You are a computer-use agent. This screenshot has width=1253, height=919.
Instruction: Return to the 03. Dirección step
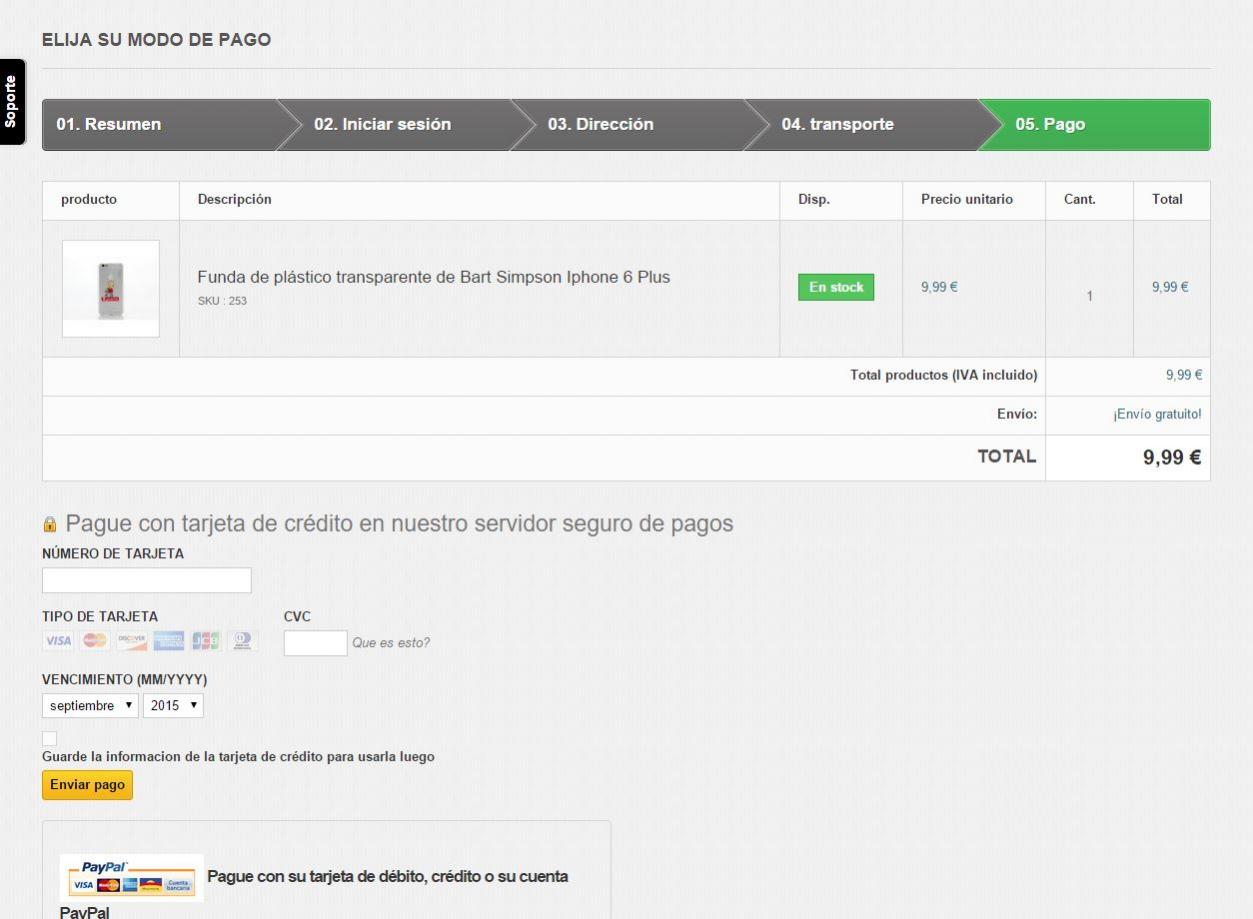click(x=600, y=125)
